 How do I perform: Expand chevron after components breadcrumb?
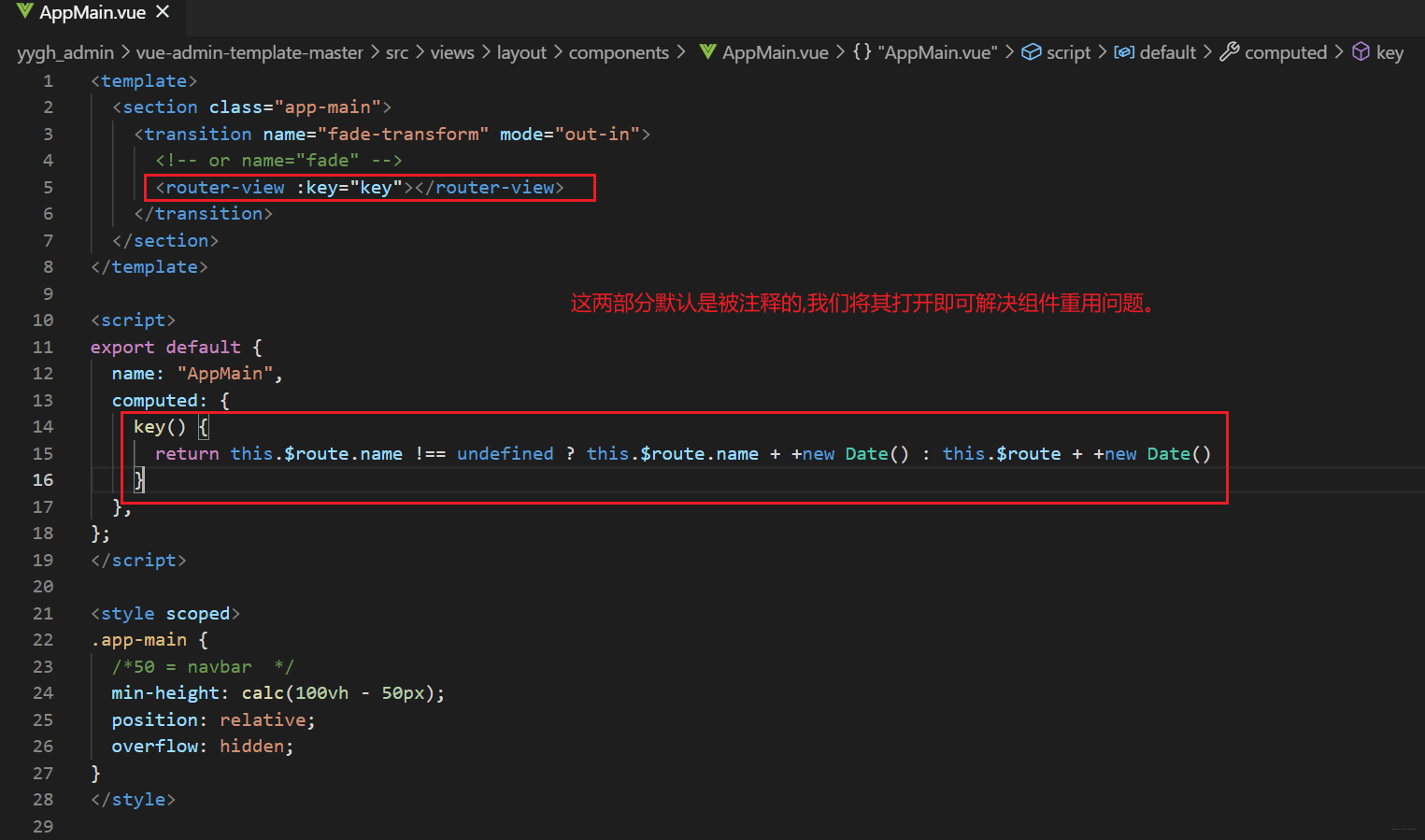(x=680, y=52)
